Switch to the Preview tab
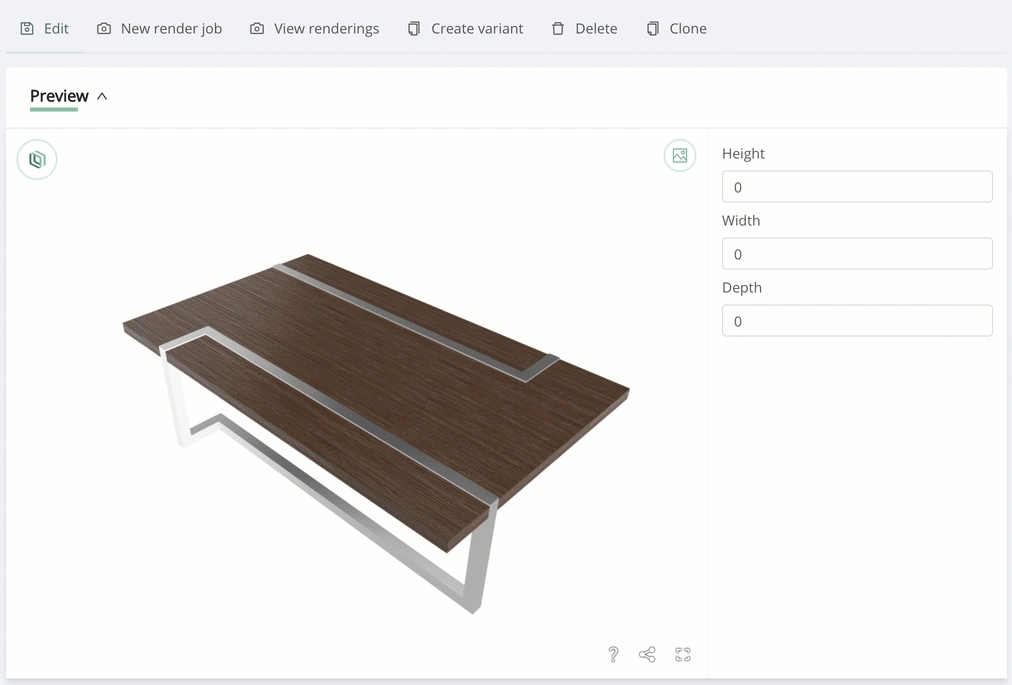 click(x=59, y=96)
